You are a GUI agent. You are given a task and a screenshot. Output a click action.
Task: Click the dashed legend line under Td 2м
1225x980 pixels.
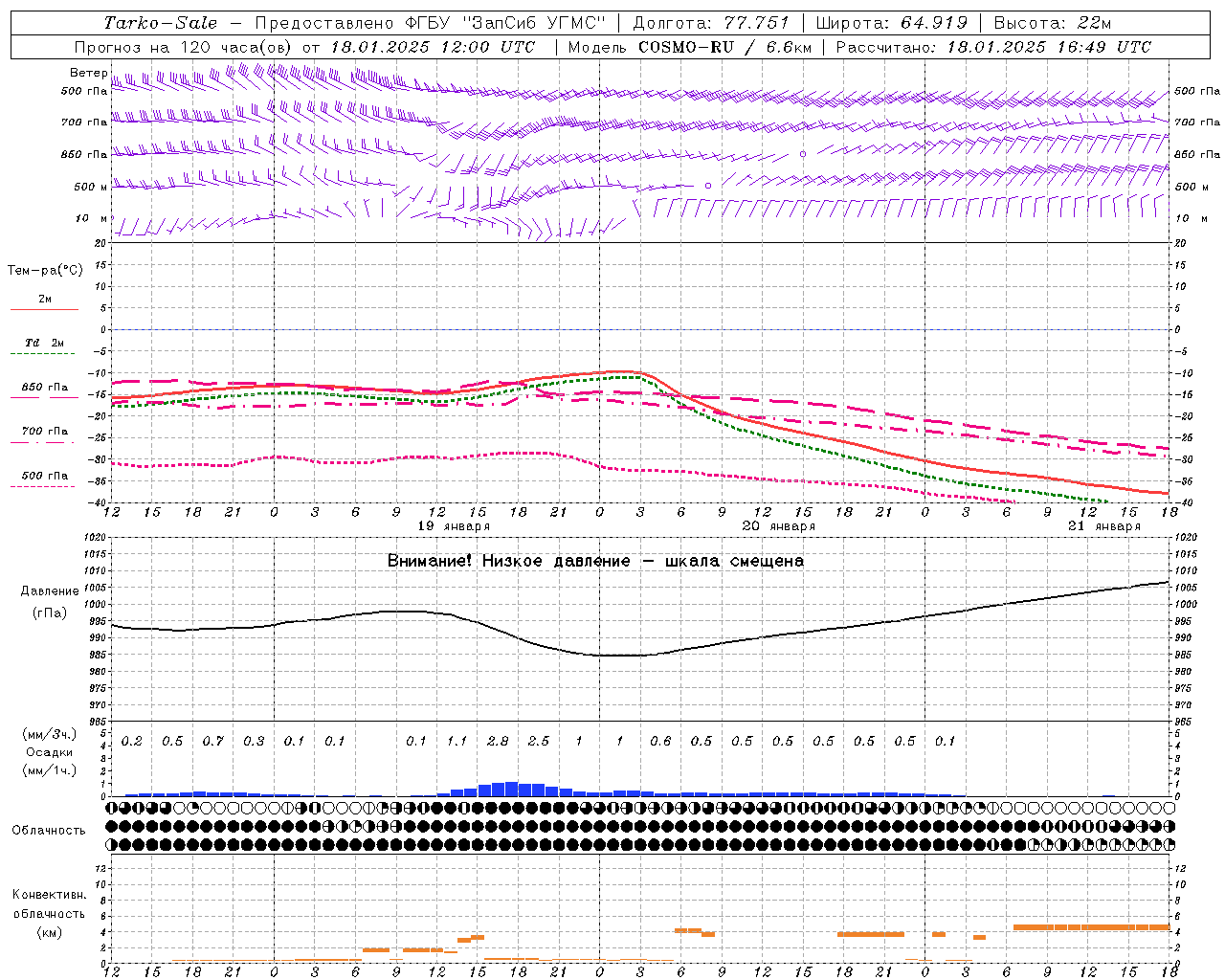[x=43, y=353]
